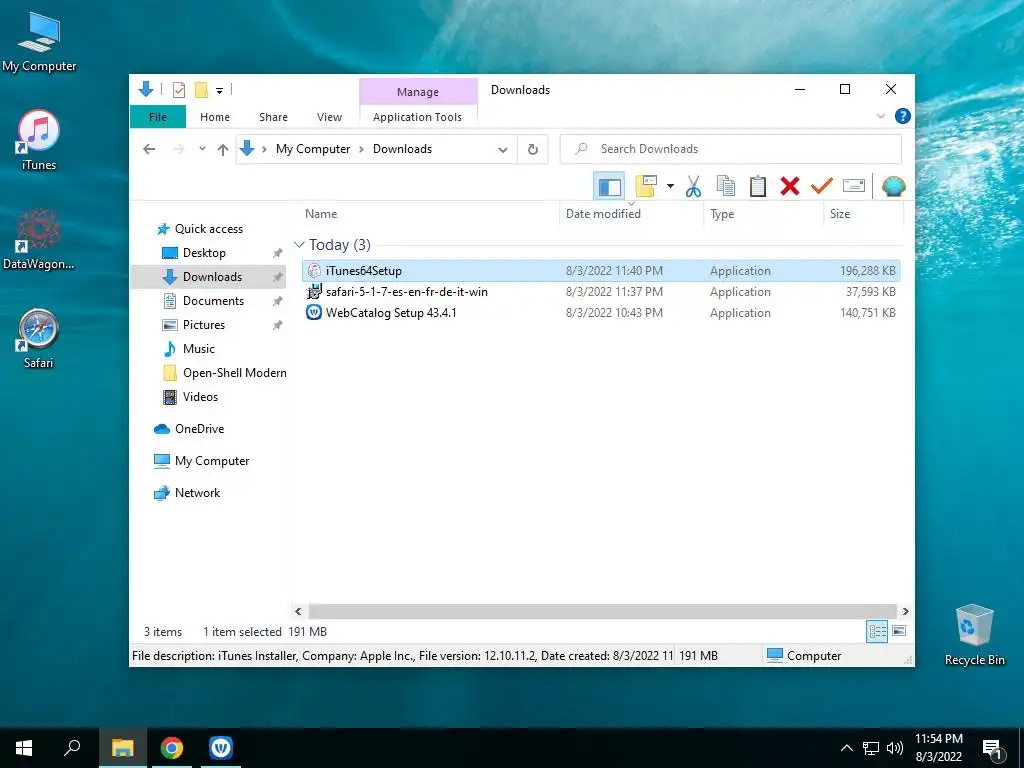Collapse the Today (3) group
Image resolution: width=1024 pixels, height=768 pixels.
[x=299, y=245]
